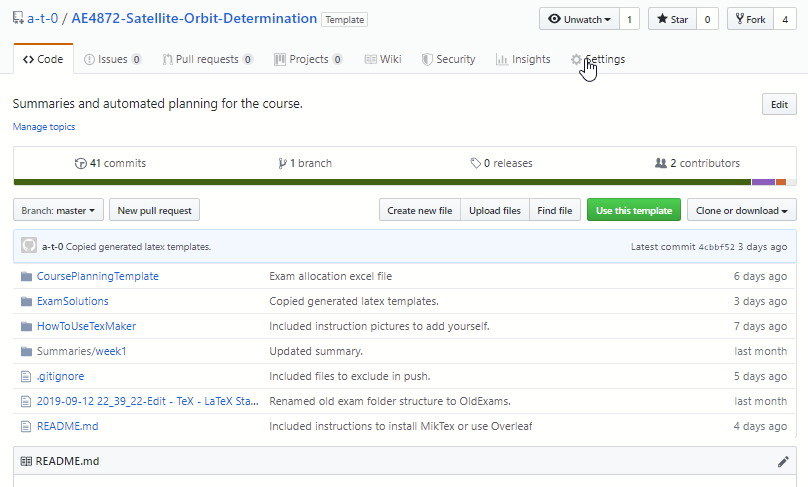The image size is (808, 487).
Task: Click the stargazers count 0
Action: tap(708, 19)
